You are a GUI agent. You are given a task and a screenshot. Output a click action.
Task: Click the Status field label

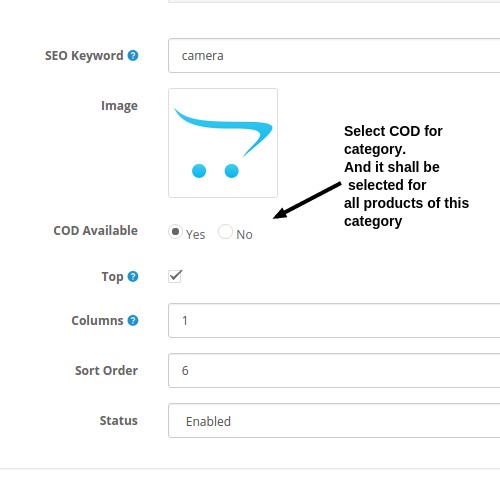point(119,420)
